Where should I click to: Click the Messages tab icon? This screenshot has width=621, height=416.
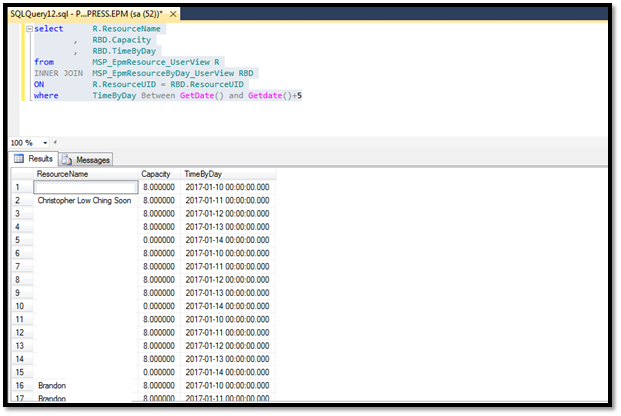(68, 159)
